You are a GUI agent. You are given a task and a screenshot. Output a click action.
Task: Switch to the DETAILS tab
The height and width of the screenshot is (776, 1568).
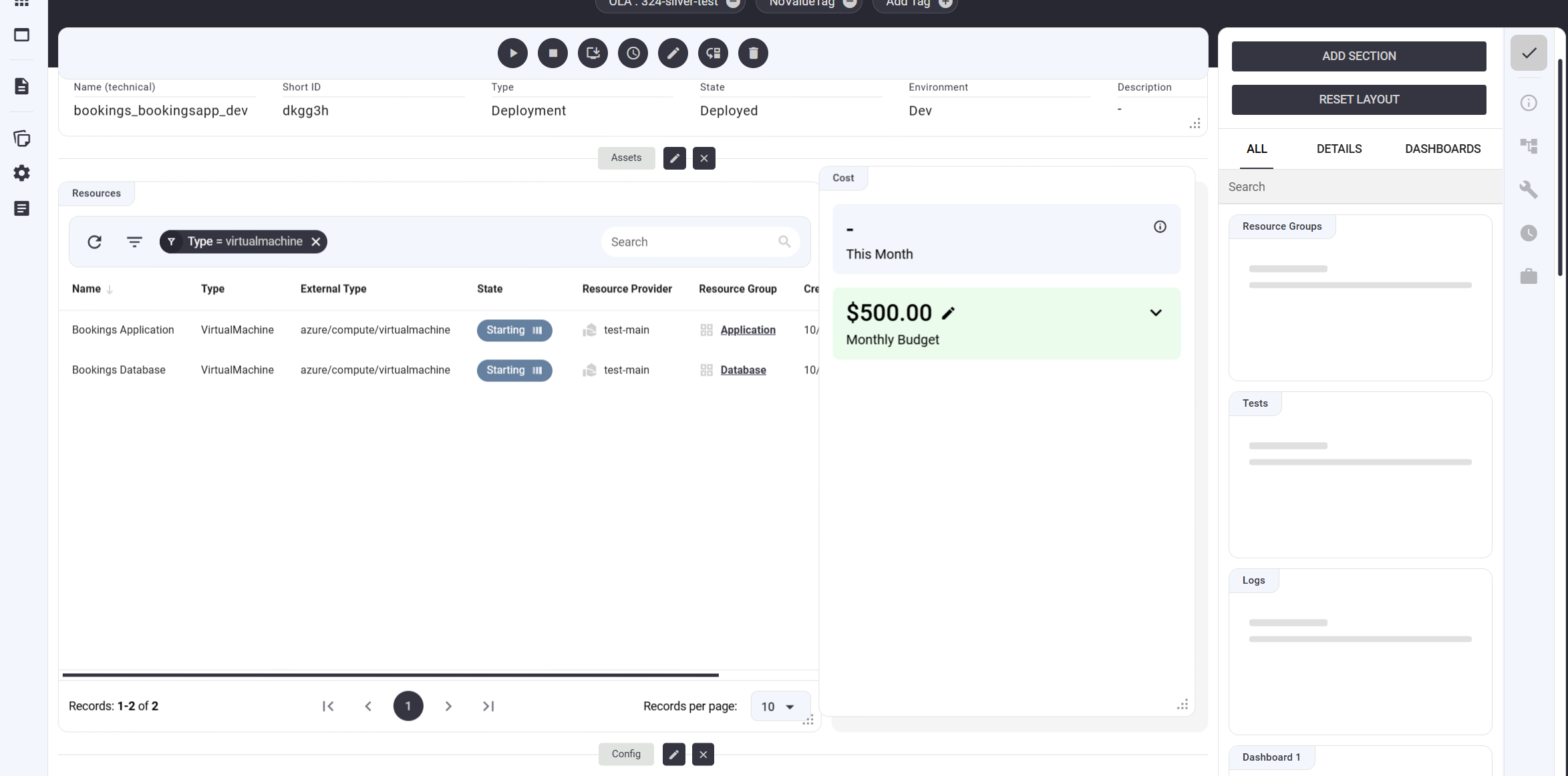point(1339,149)
